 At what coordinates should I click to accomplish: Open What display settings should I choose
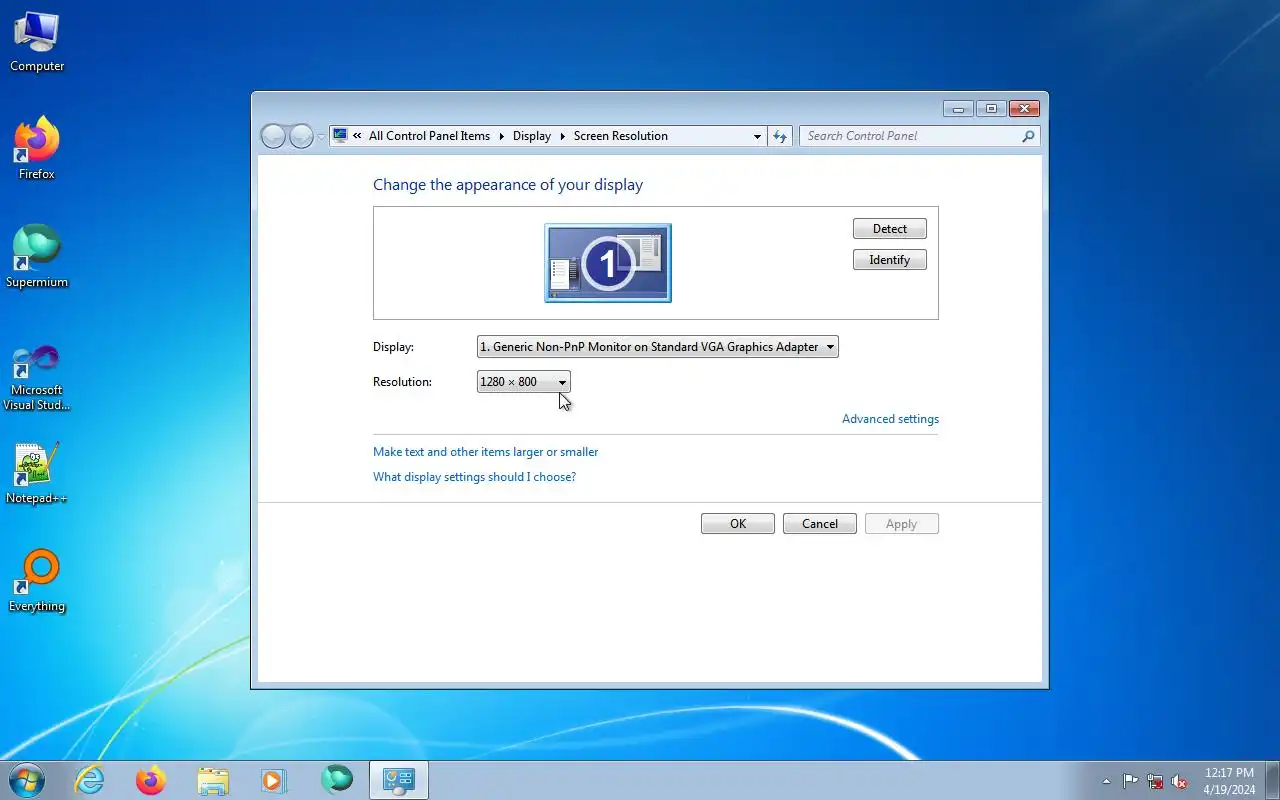point(474,477)
